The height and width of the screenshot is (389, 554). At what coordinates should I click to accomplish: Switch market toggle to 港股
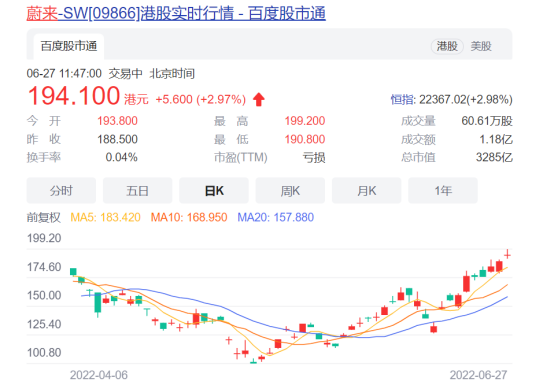(x=447, y=46)
